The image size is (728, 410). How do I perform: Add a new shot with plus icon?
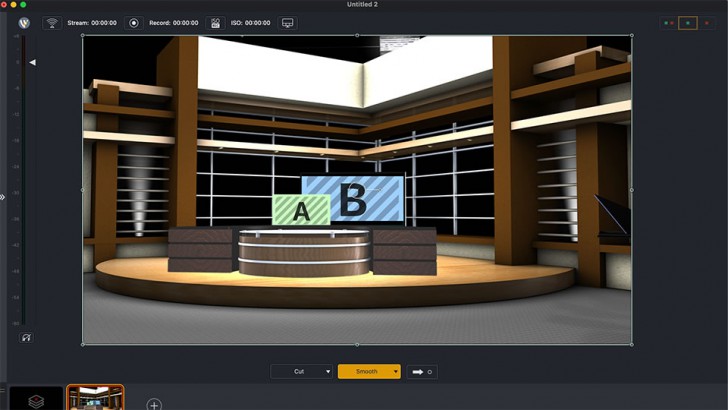click(x=154, y=404)
